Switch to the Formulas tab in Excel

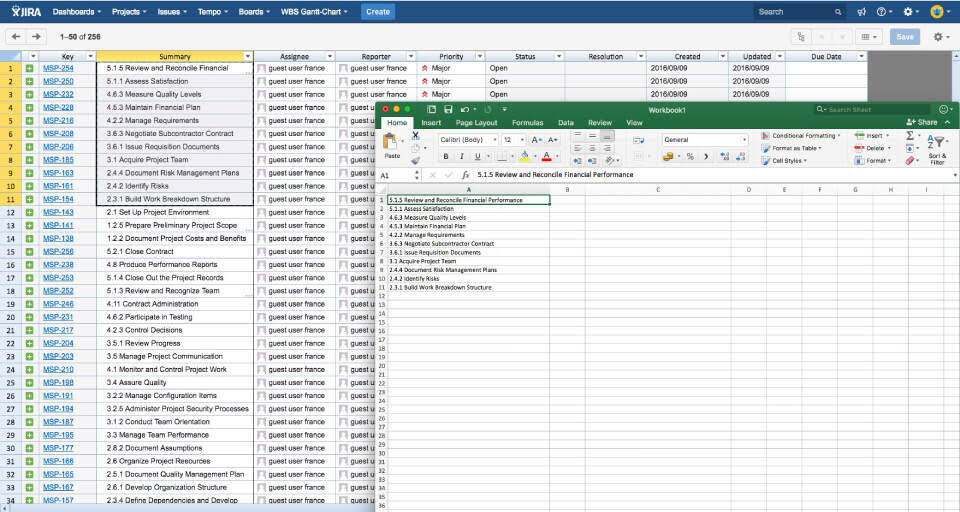[x=527, y=123]
